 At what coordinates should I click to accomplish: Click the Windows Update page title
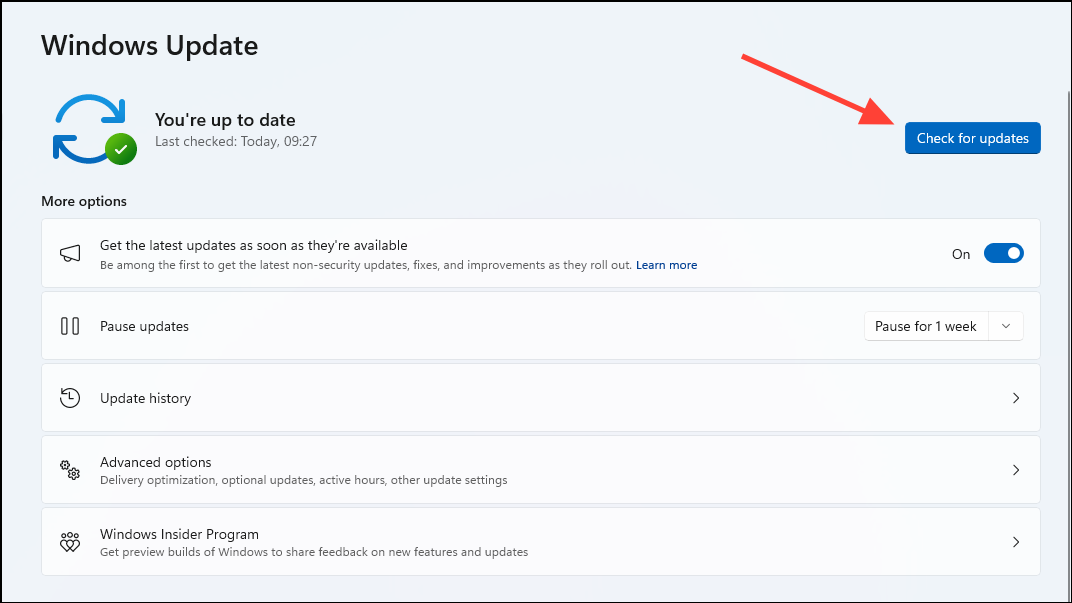coord(150,46)
